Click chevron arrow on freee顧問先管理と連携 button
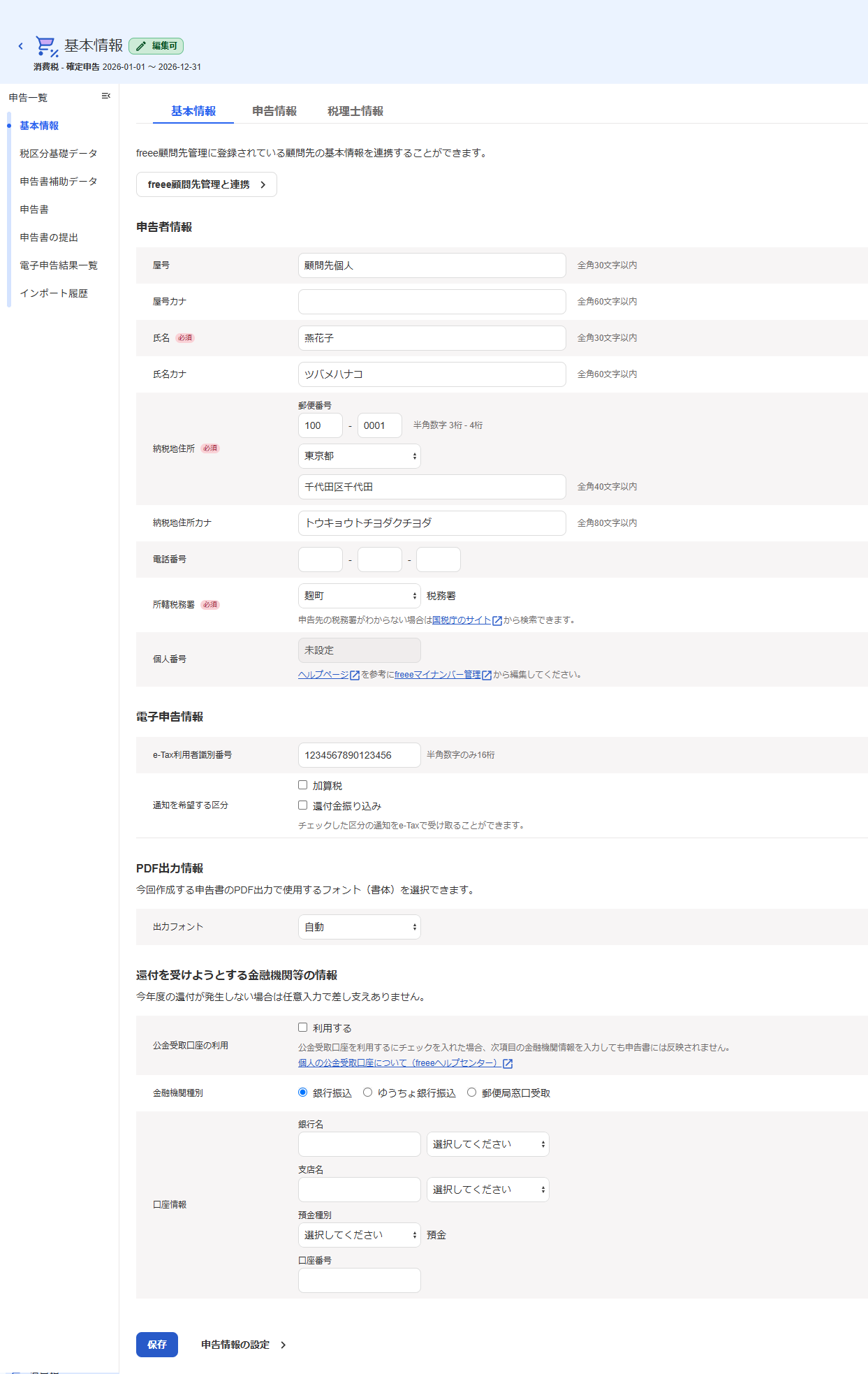The height and width of the screenshot is (1374, 868). click(263, 184)
